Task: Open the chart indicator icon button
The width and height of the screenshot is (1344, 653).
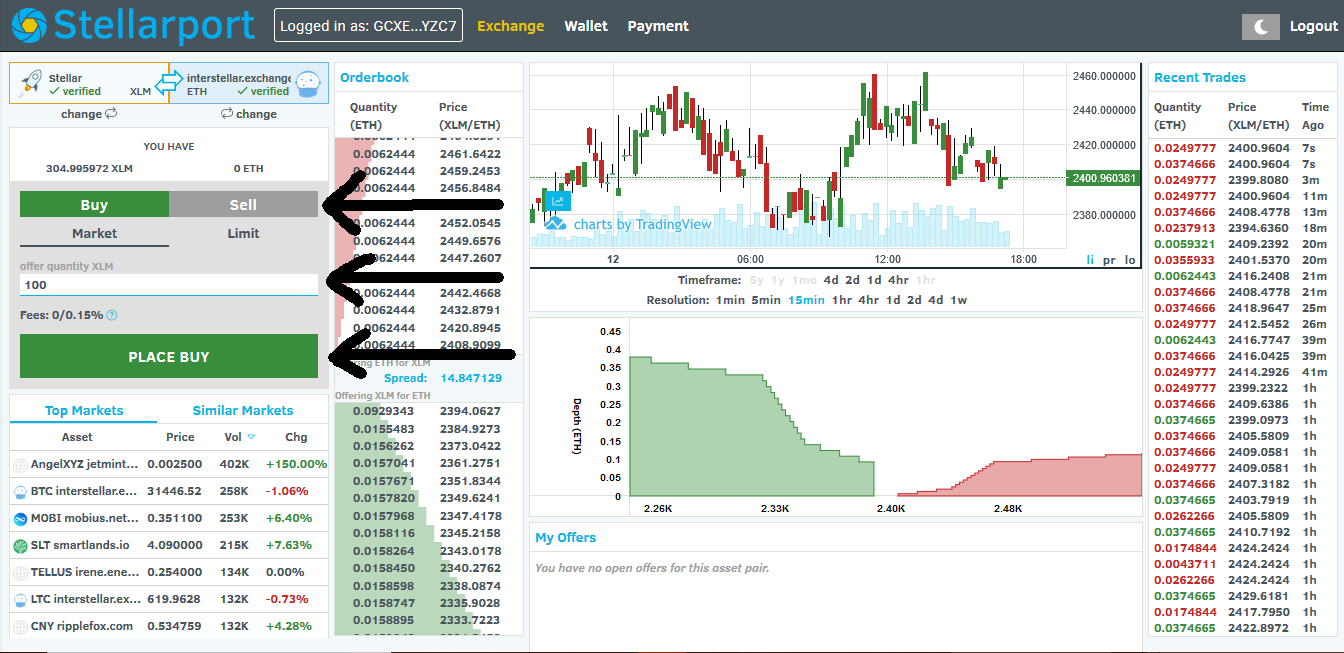Action: 557,201
